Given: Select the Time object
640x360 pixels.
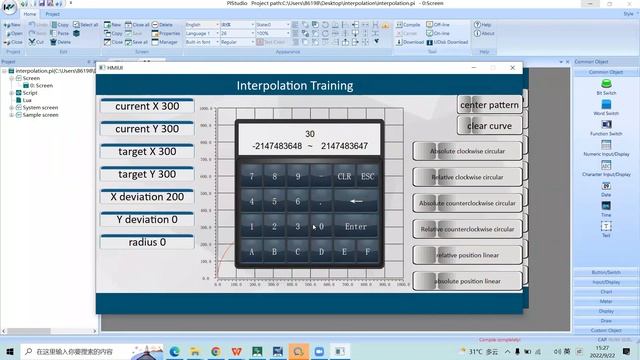Looking at the screenshot, I should coord(606,209).
